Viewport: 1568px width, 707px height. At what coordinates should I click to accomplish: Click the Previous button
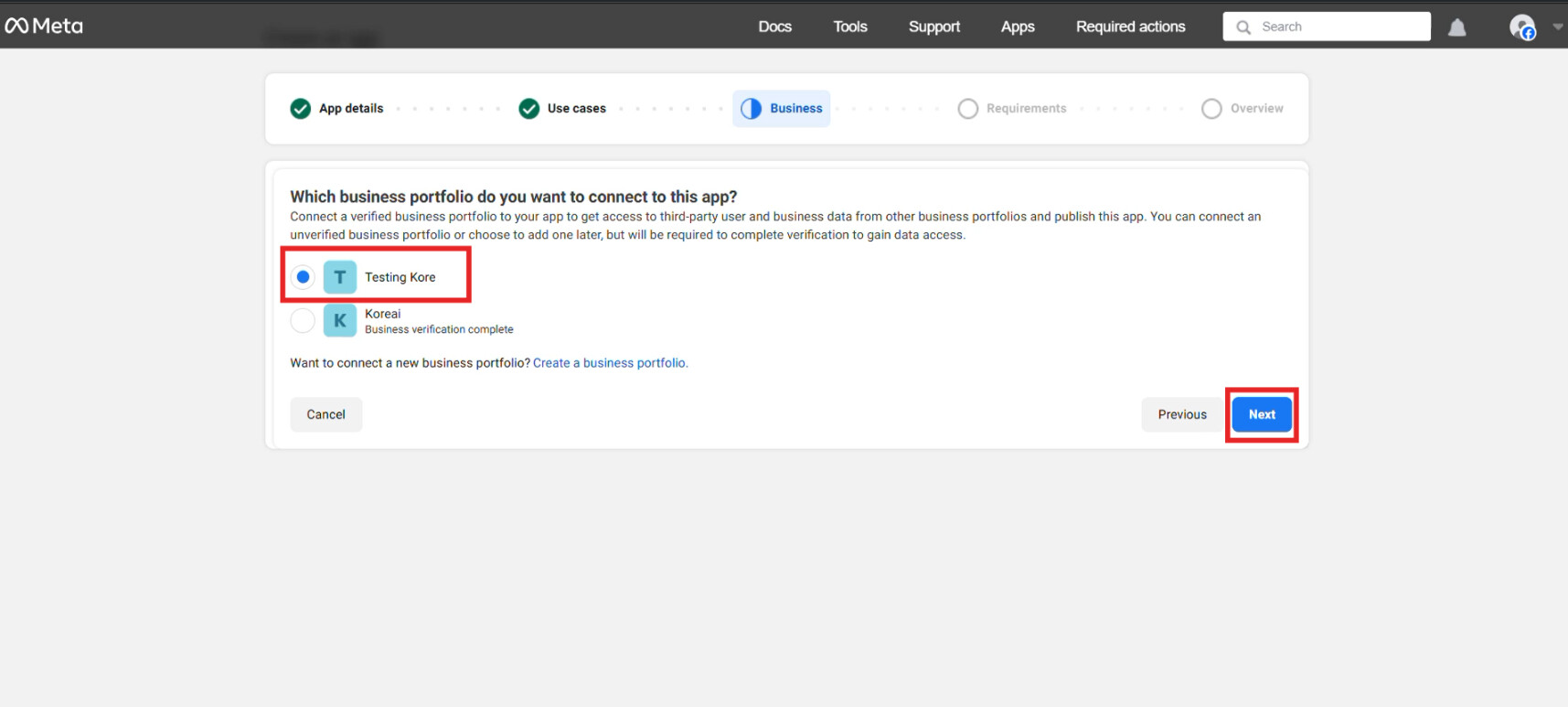pos(1181,414)
